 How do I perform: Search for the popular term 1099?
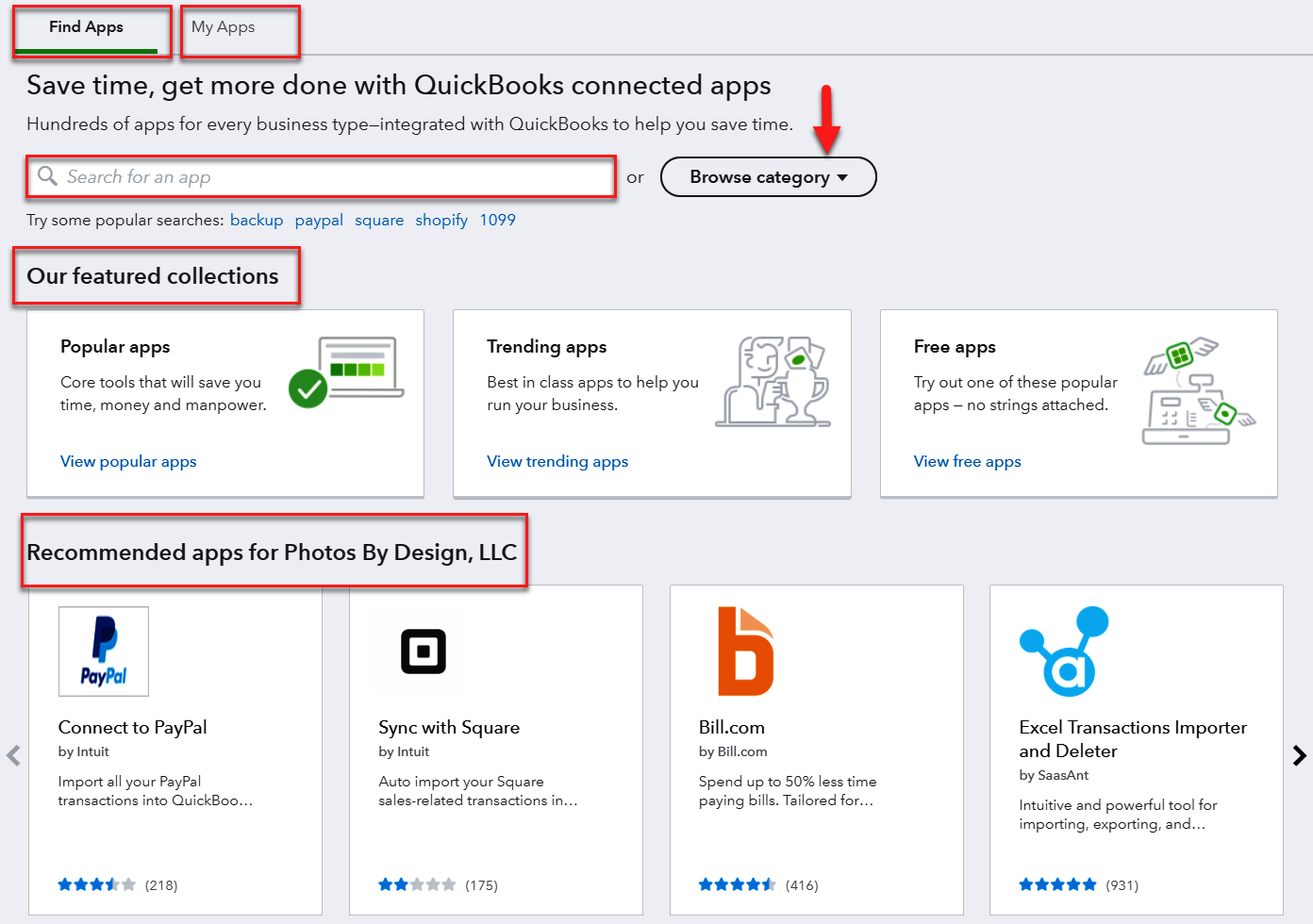[498, 220]
